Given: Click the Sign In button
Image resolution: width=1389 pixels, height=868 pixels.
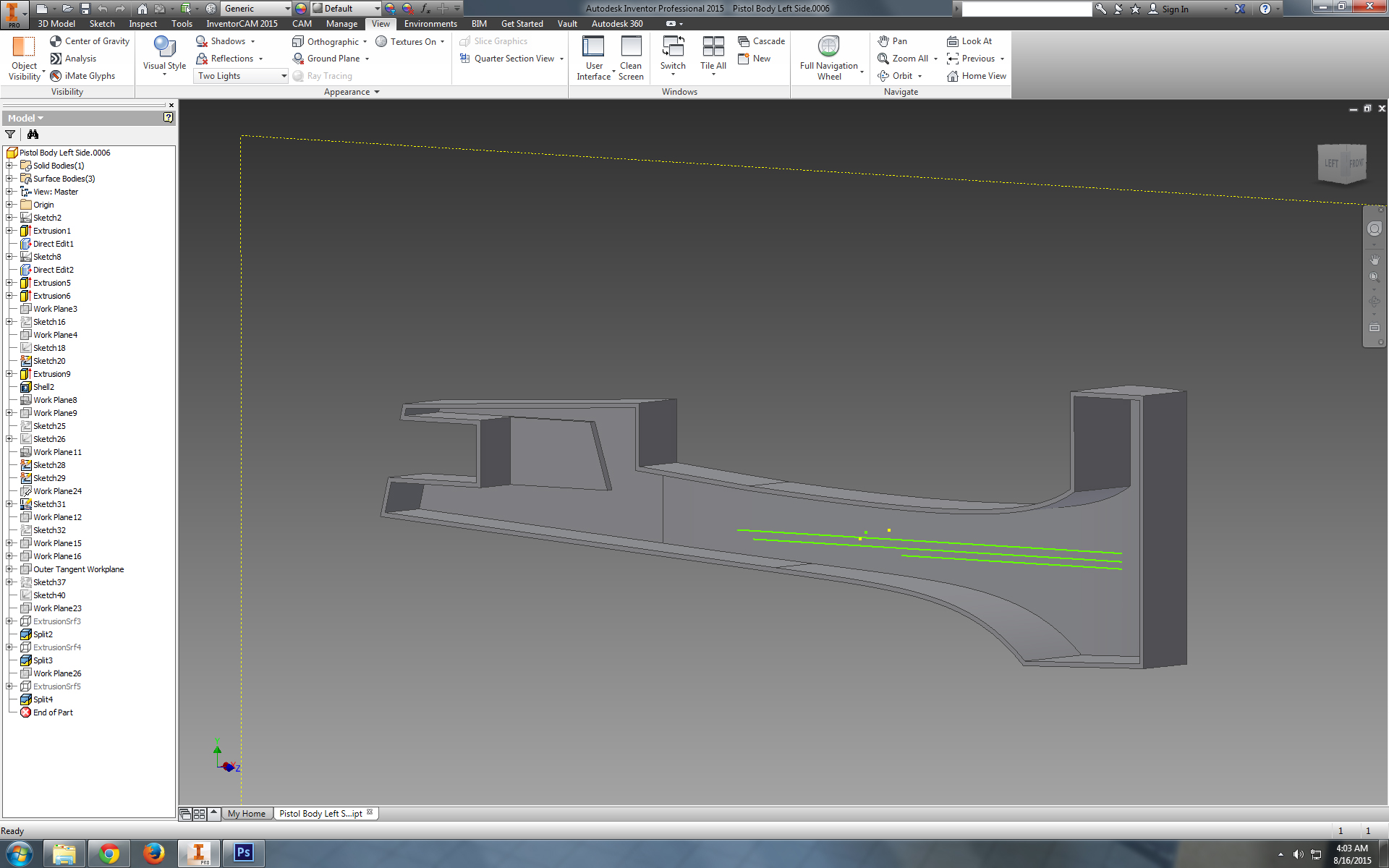Looking at the screenshot, I should point(1169,9).
